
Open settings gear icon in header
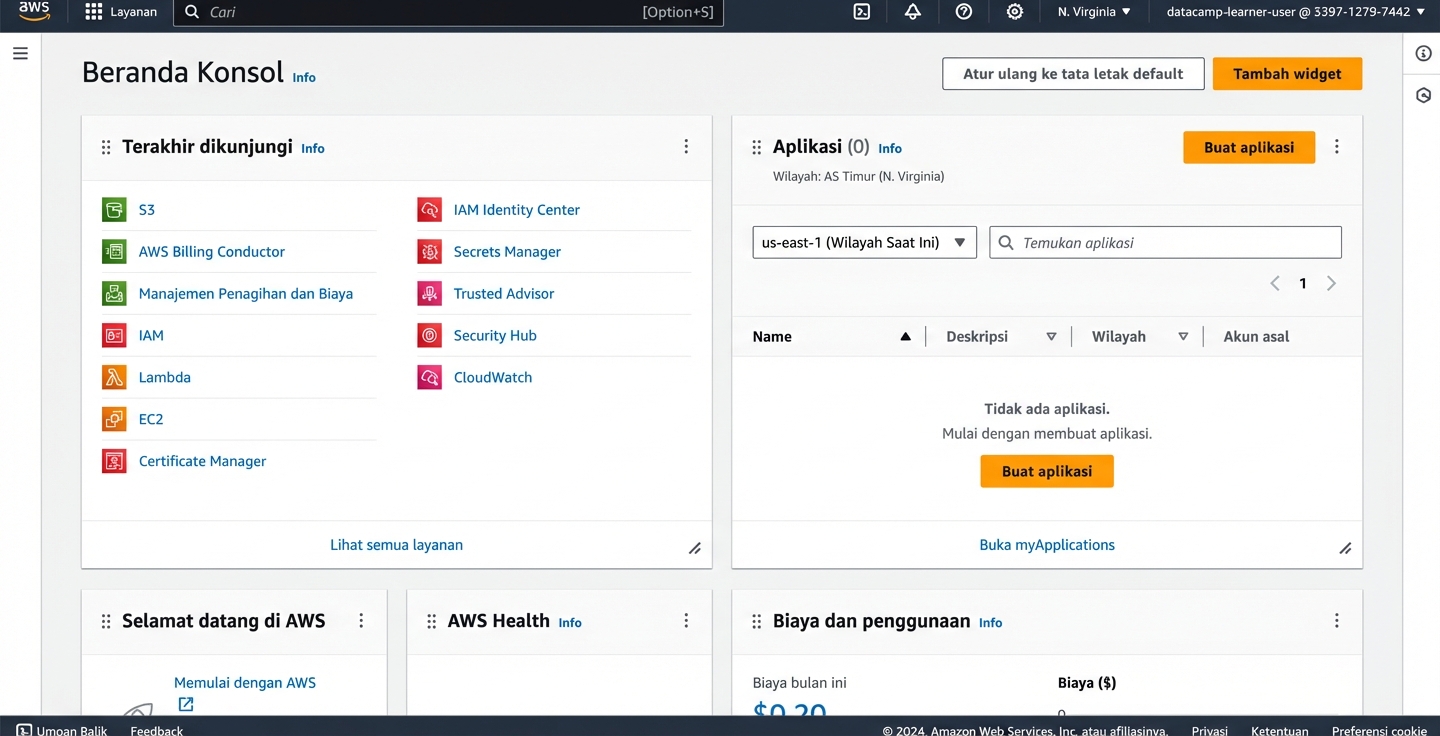pos(1014,12)
